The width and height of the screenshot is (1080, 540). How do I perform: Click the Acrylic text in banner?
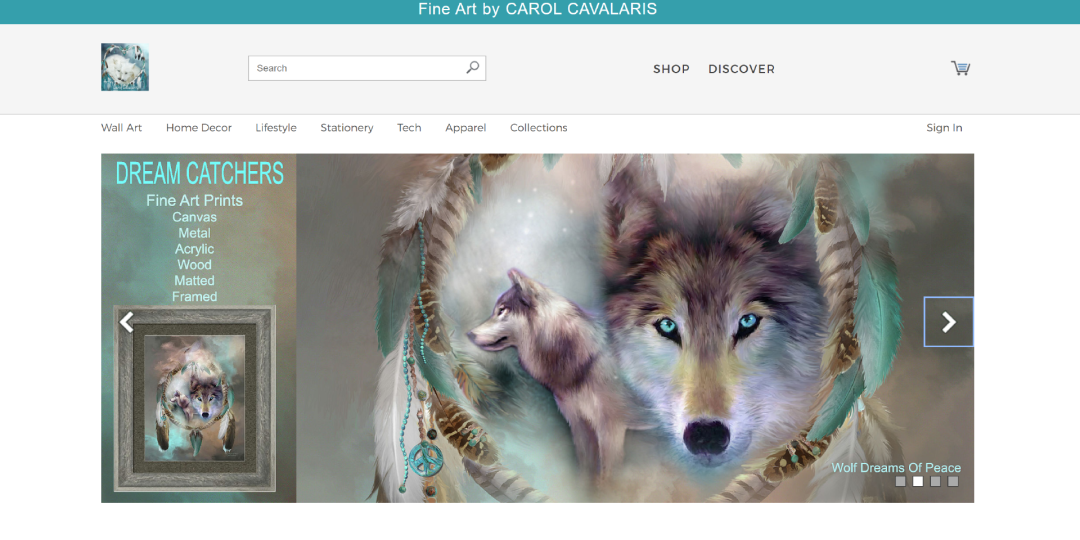click(x=194, y=249)
